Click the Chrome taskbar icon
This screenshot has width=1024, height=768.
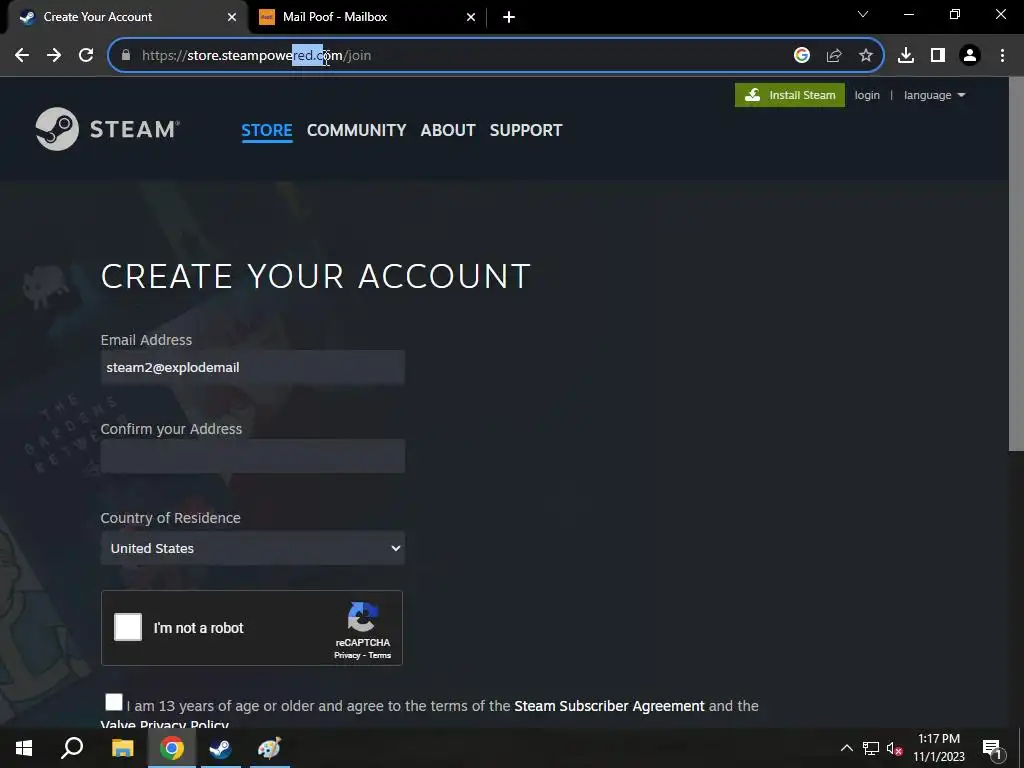pos(172,748)
